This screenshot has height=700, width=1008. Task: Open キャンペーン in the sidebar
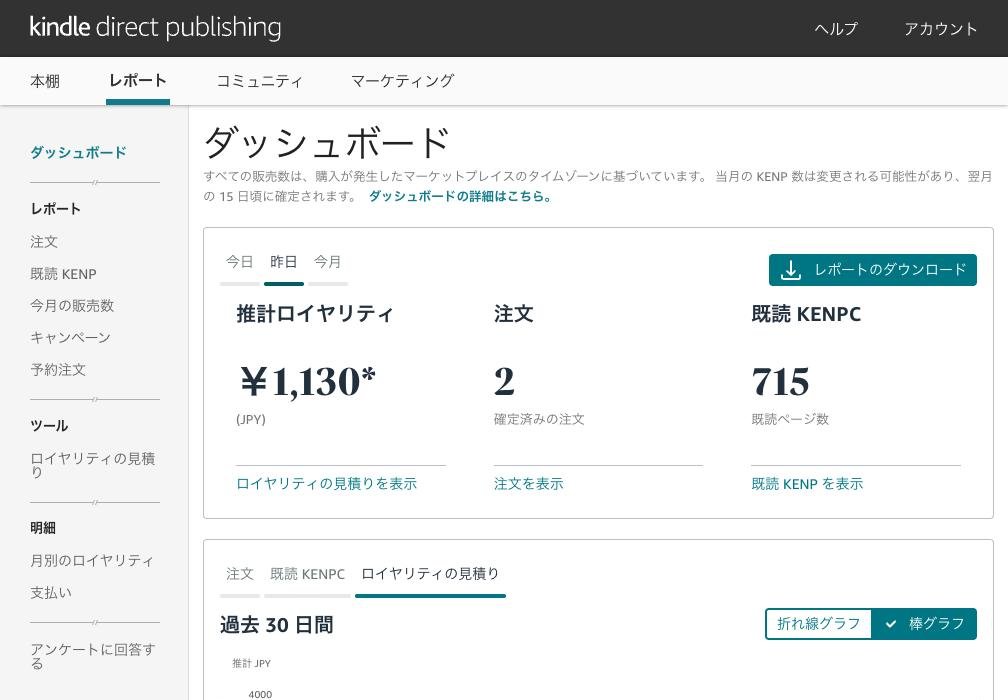(71, 337)
